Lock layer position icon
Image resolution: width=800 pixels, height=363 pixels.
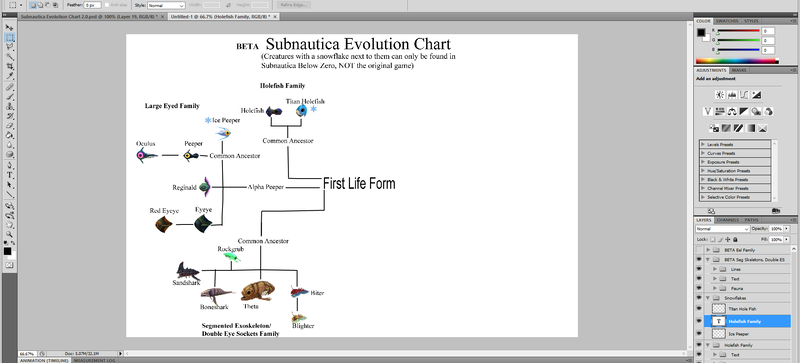728,239
